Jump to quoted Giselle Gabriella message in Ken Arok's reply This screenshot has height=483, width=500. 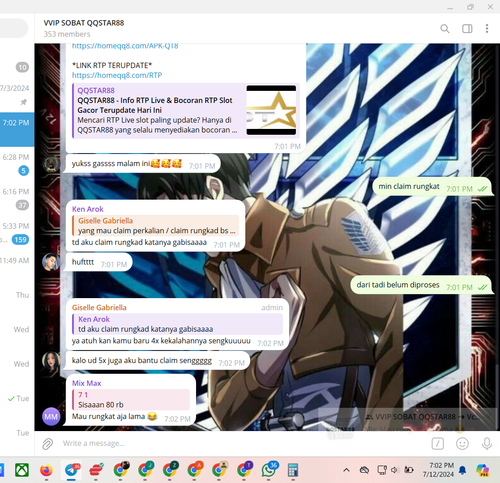point(155,226)
